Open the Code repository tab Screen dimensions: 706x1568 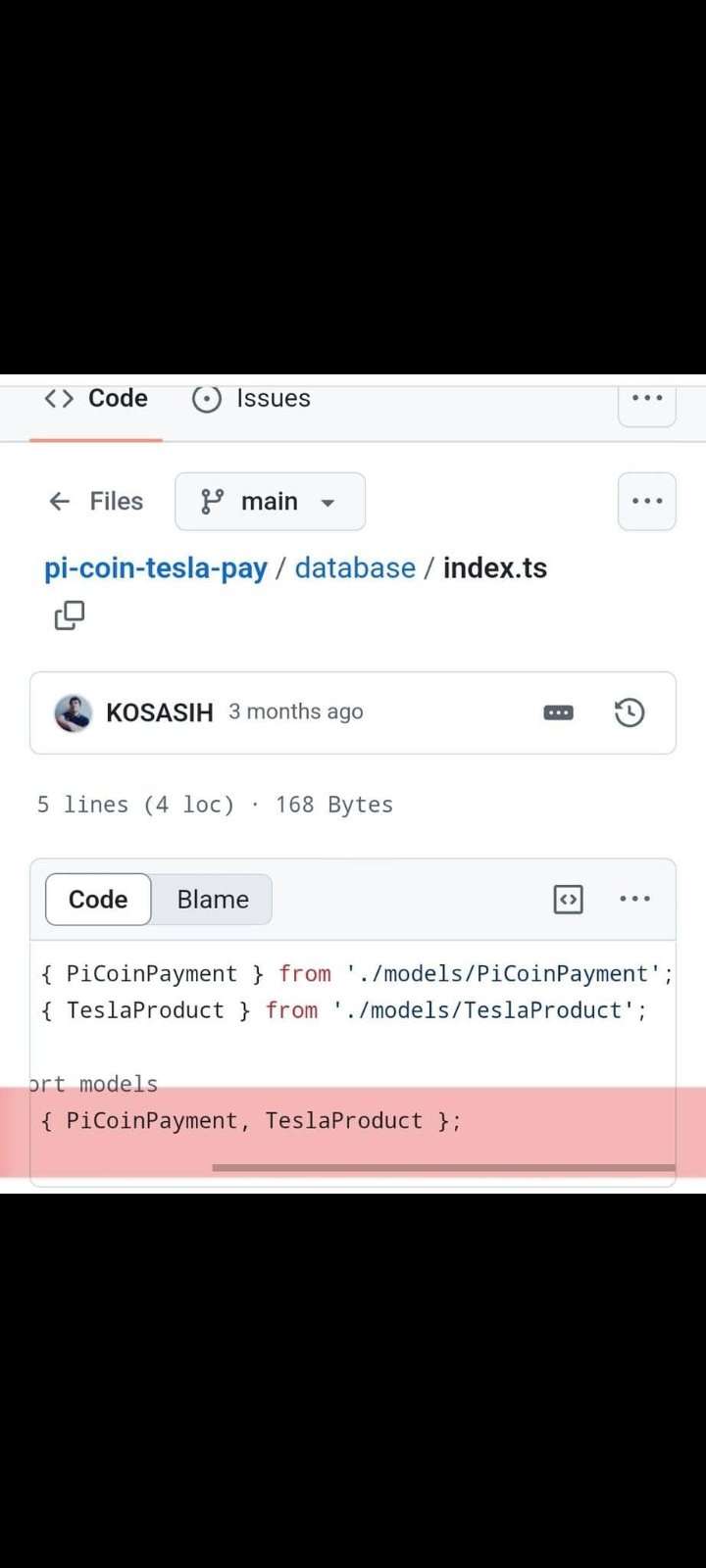click(x=96, y=399)
